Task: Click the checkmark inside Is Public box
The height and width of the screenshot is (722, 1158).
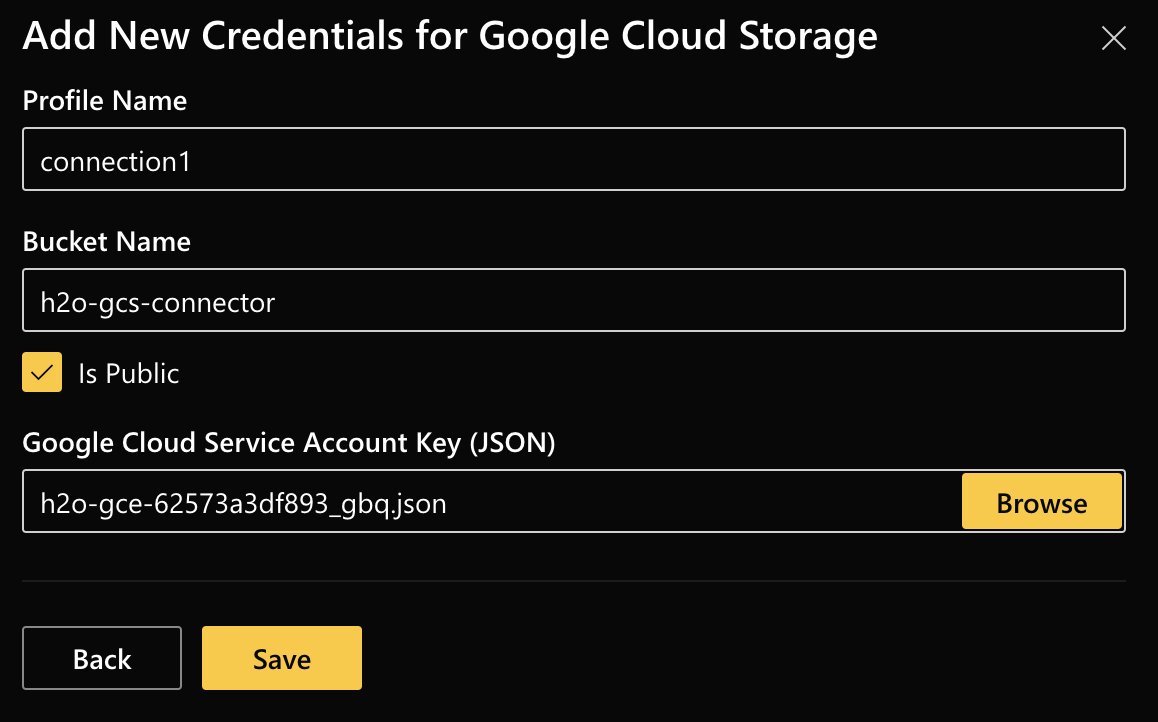Action: (41, 372)
